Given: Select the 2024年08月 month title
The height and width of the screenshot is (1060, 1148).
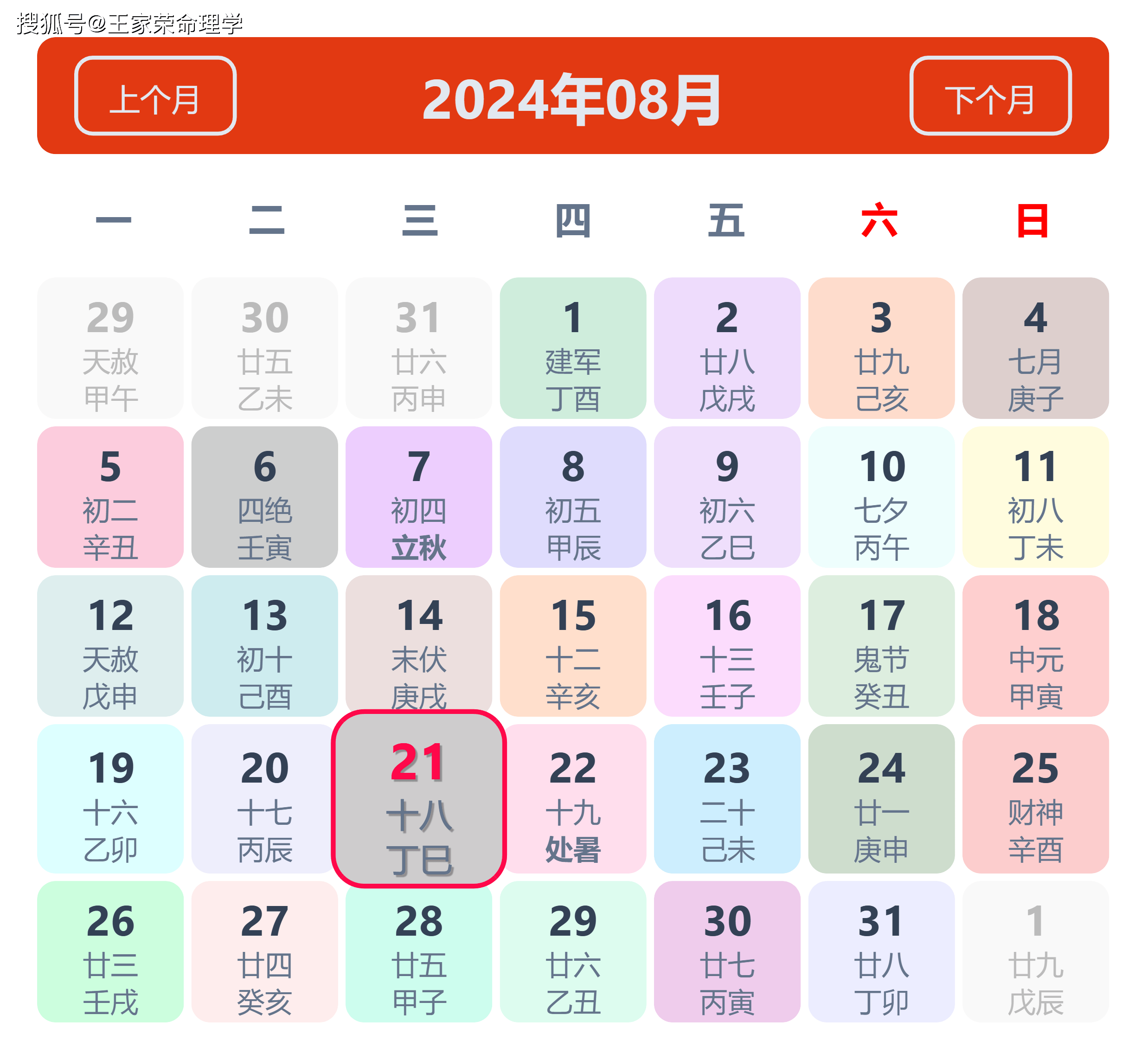Looking at the screenshot, I should [x=572, y=99].
